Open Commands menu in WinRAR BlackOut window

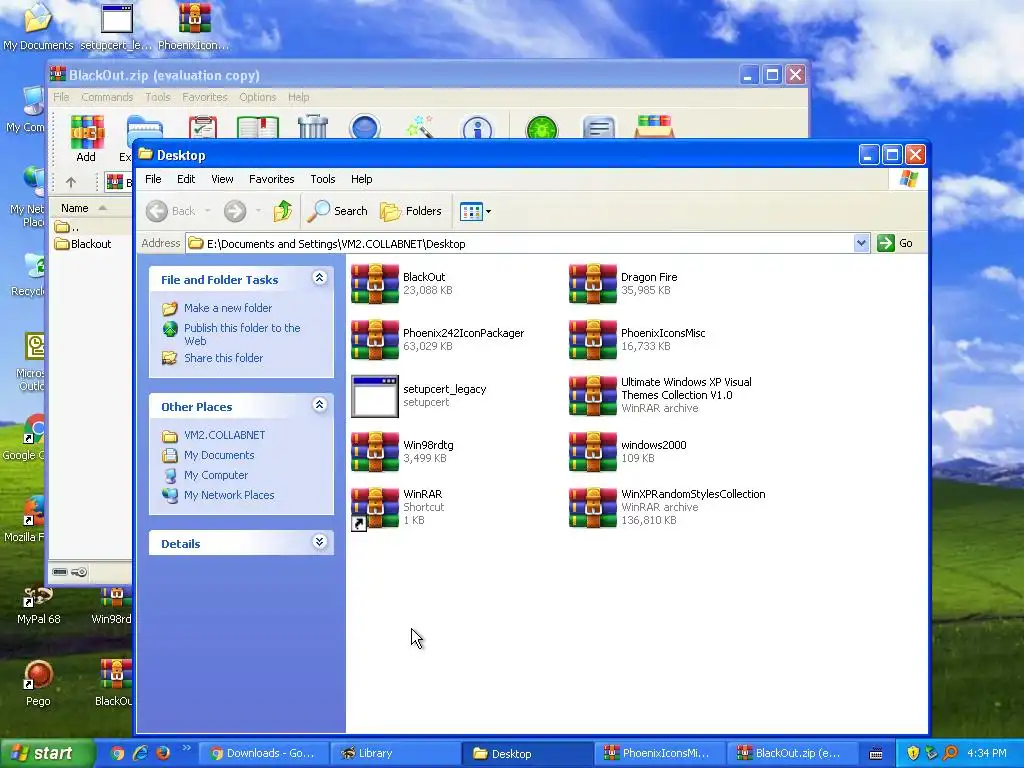[107, 97]
